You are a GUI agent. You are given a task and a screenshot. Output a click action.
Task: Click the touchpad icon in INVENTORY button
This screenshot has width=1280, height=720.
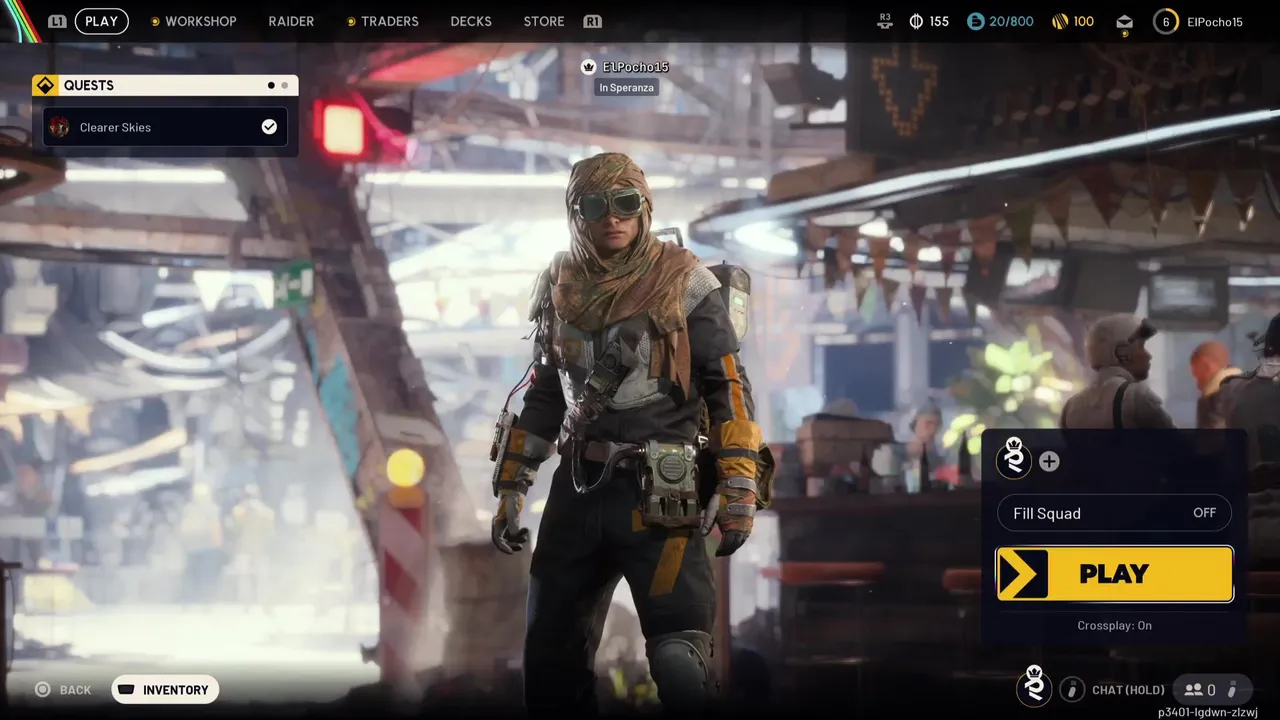[x=127, y=690]
